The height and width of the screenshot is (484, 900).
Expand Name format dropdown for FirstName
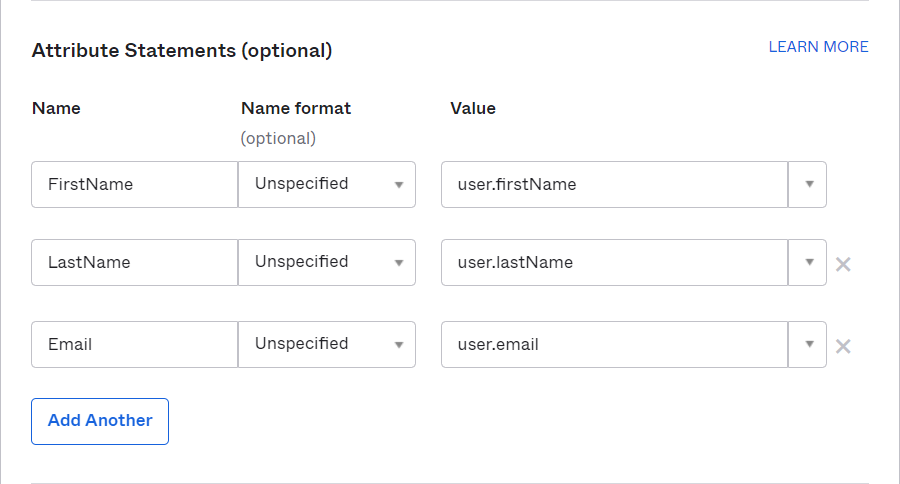327,184
